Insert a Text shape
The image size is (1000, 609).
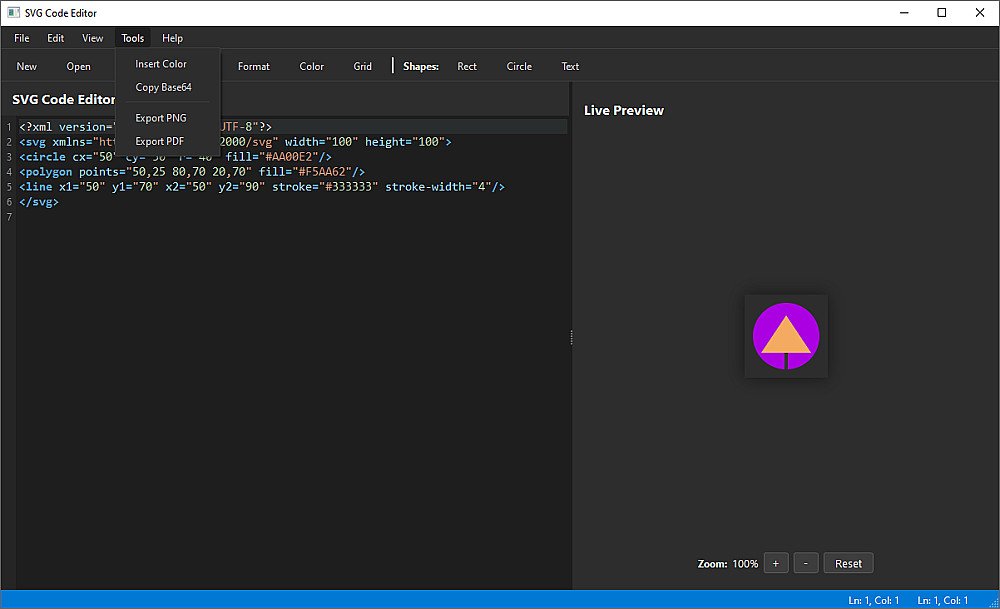click(570, 66)
